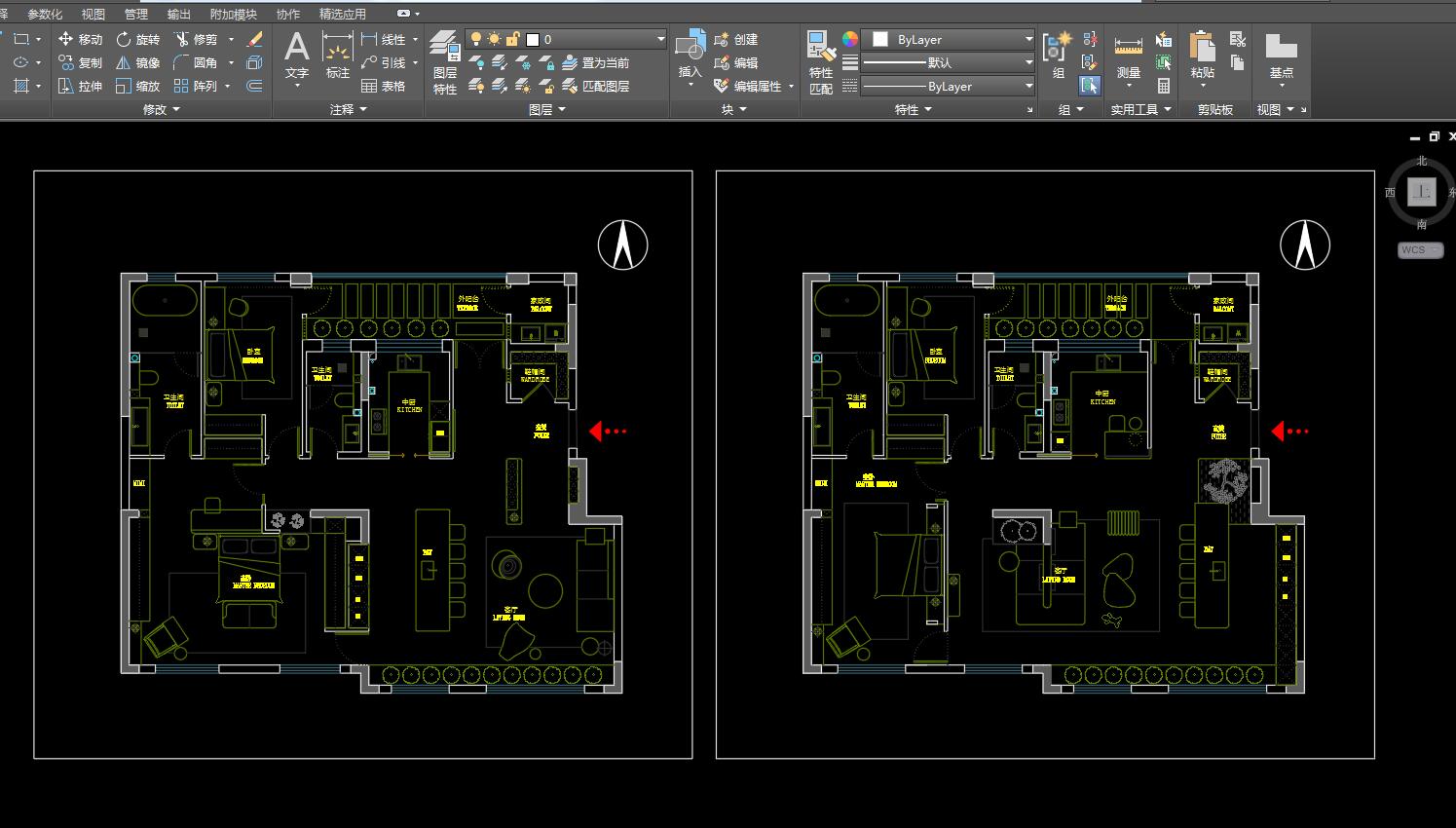Select the 线性 linear dimension tool

click(384, 39)
